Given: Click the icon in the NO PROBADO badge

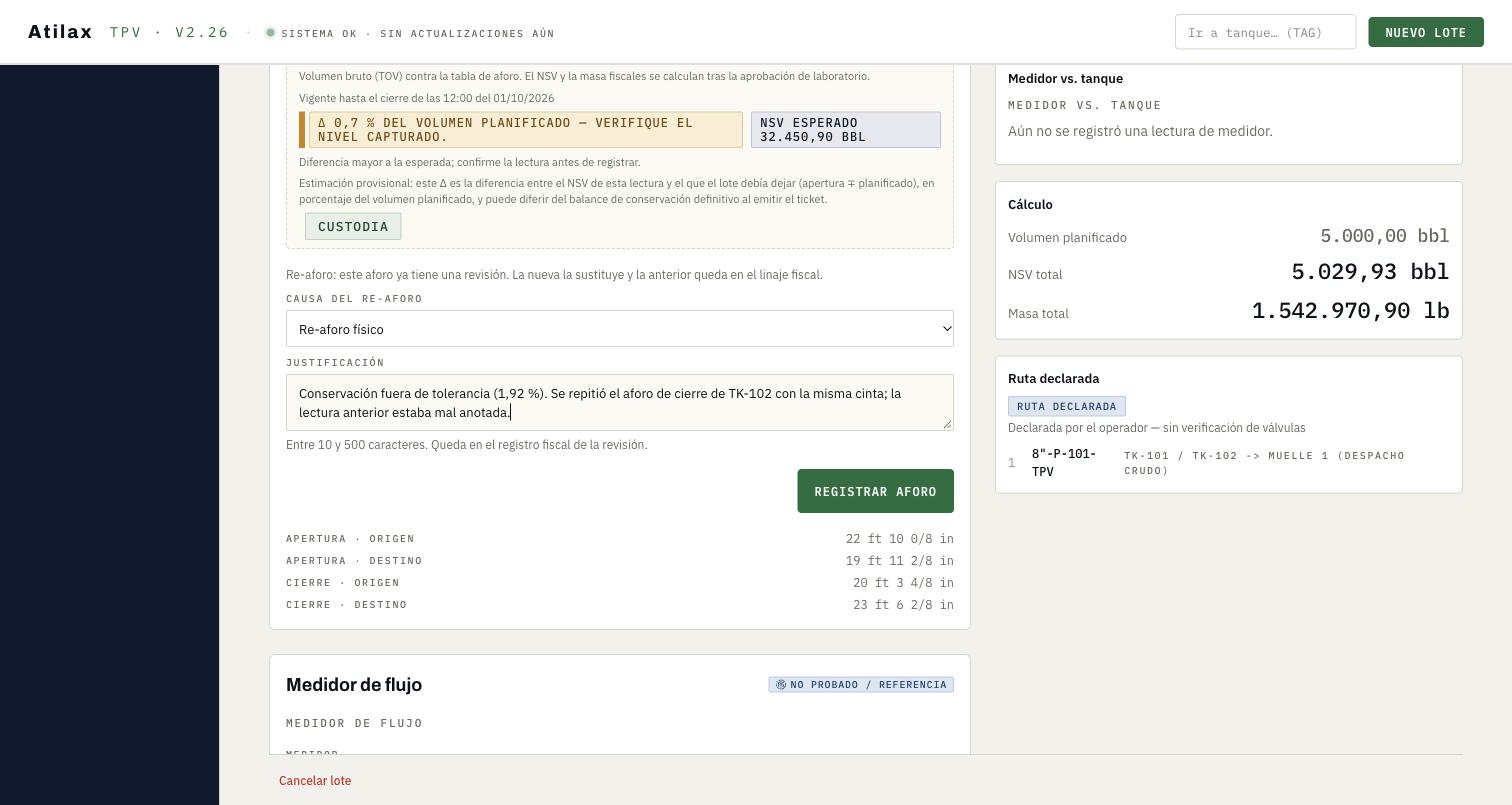Looking at the screenshot, I should click(x=781, y=685).
